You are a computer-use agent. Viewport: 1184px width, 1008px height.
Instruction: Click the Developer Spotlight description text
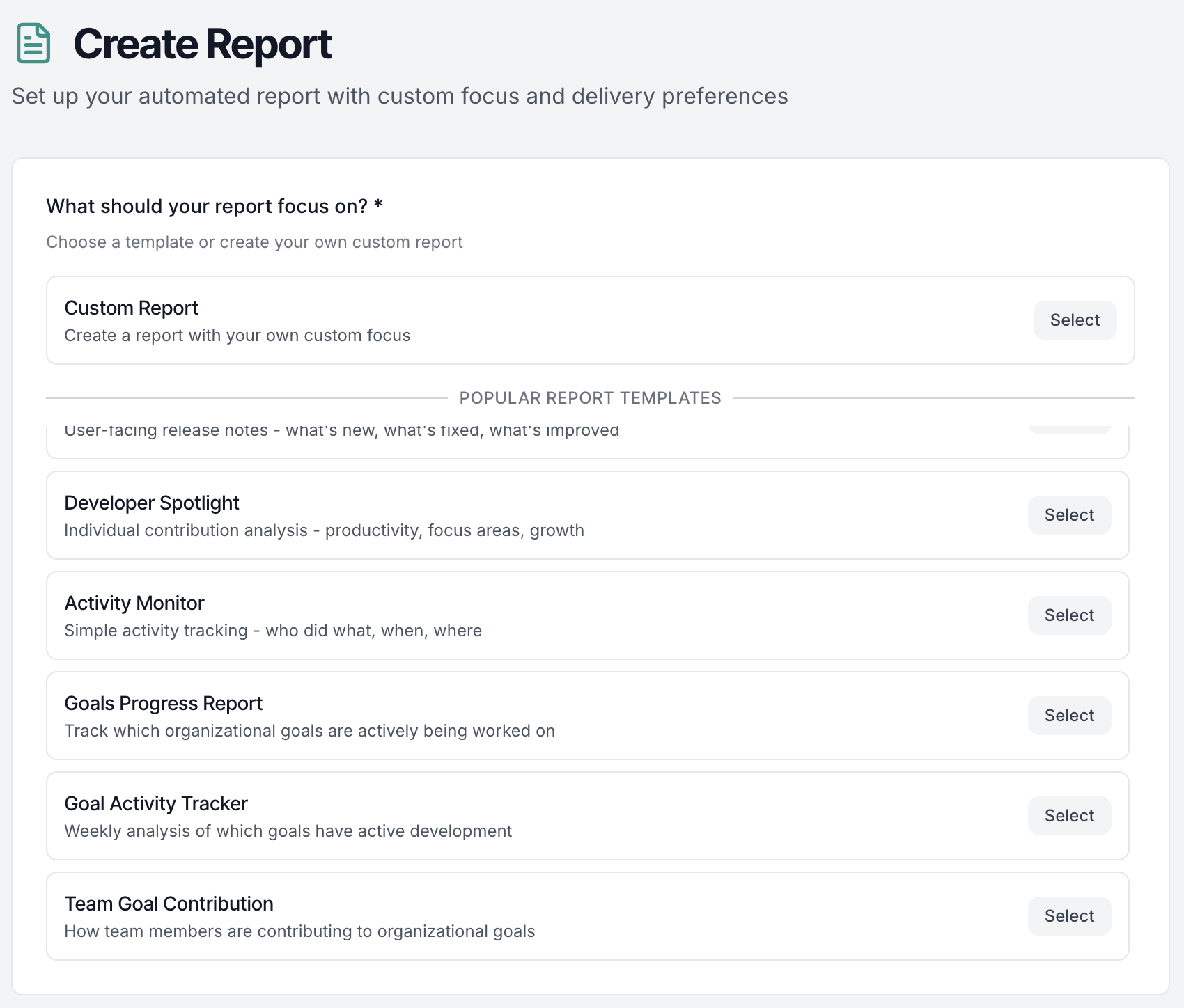point(324,530)
